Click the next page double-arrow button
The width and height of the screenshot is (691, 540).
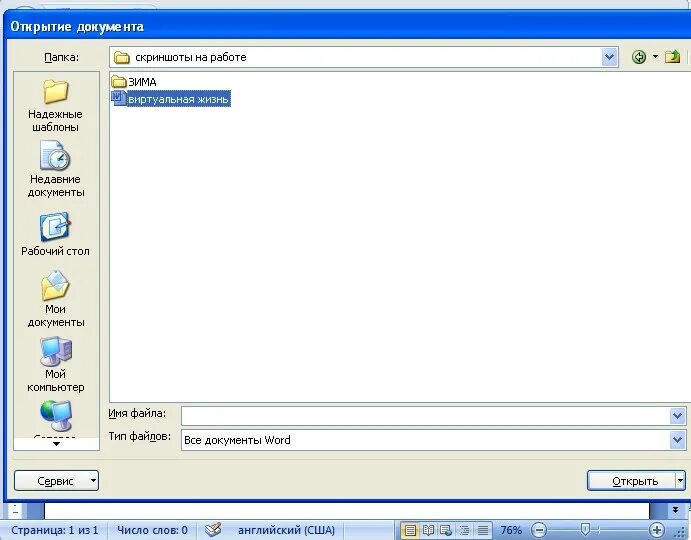[676, 510]
